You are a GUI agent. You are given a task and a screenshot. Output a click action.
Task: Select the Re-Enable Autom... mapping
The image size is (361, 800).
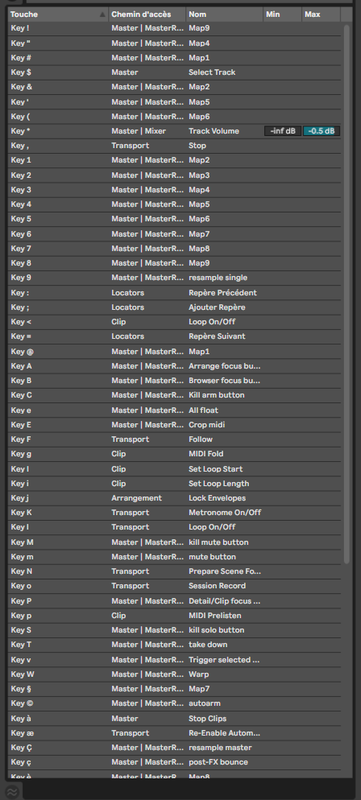tap(224, 733)
